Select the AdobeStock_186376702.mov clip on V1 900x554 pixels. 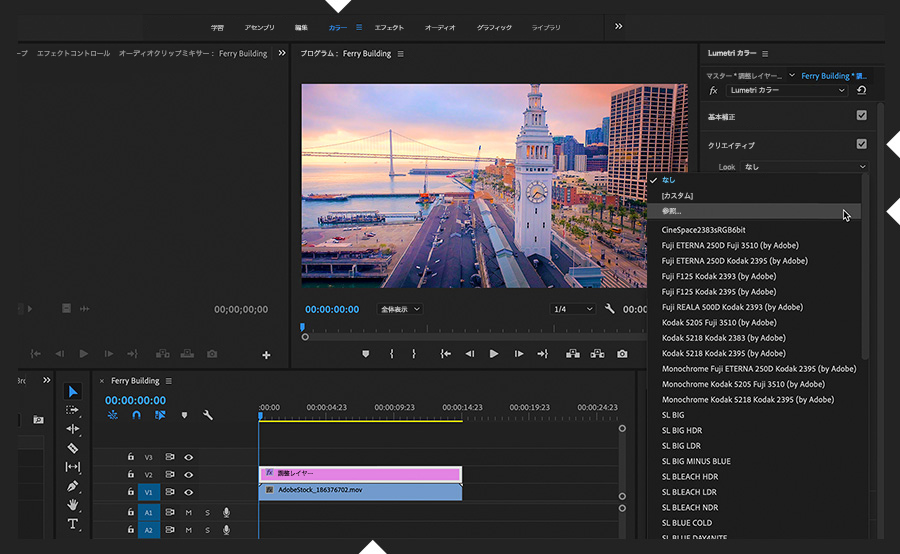coord(360,491)
